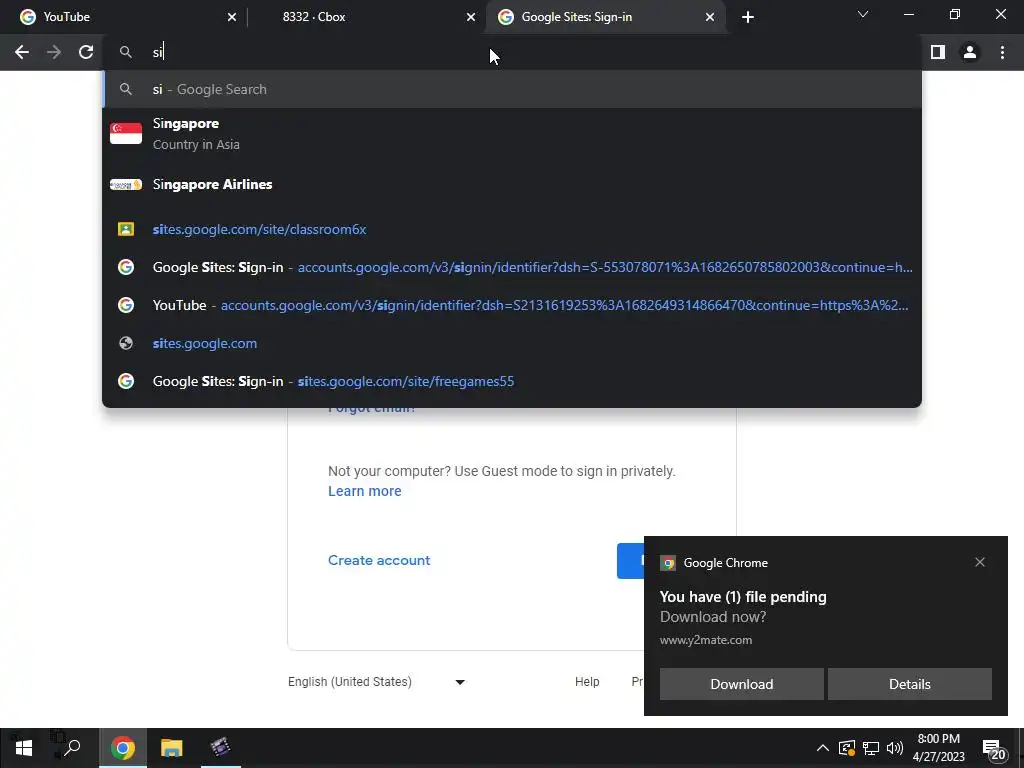
Task: Switch to the 8332 · Cbox tab
Action: click(366, 17)
